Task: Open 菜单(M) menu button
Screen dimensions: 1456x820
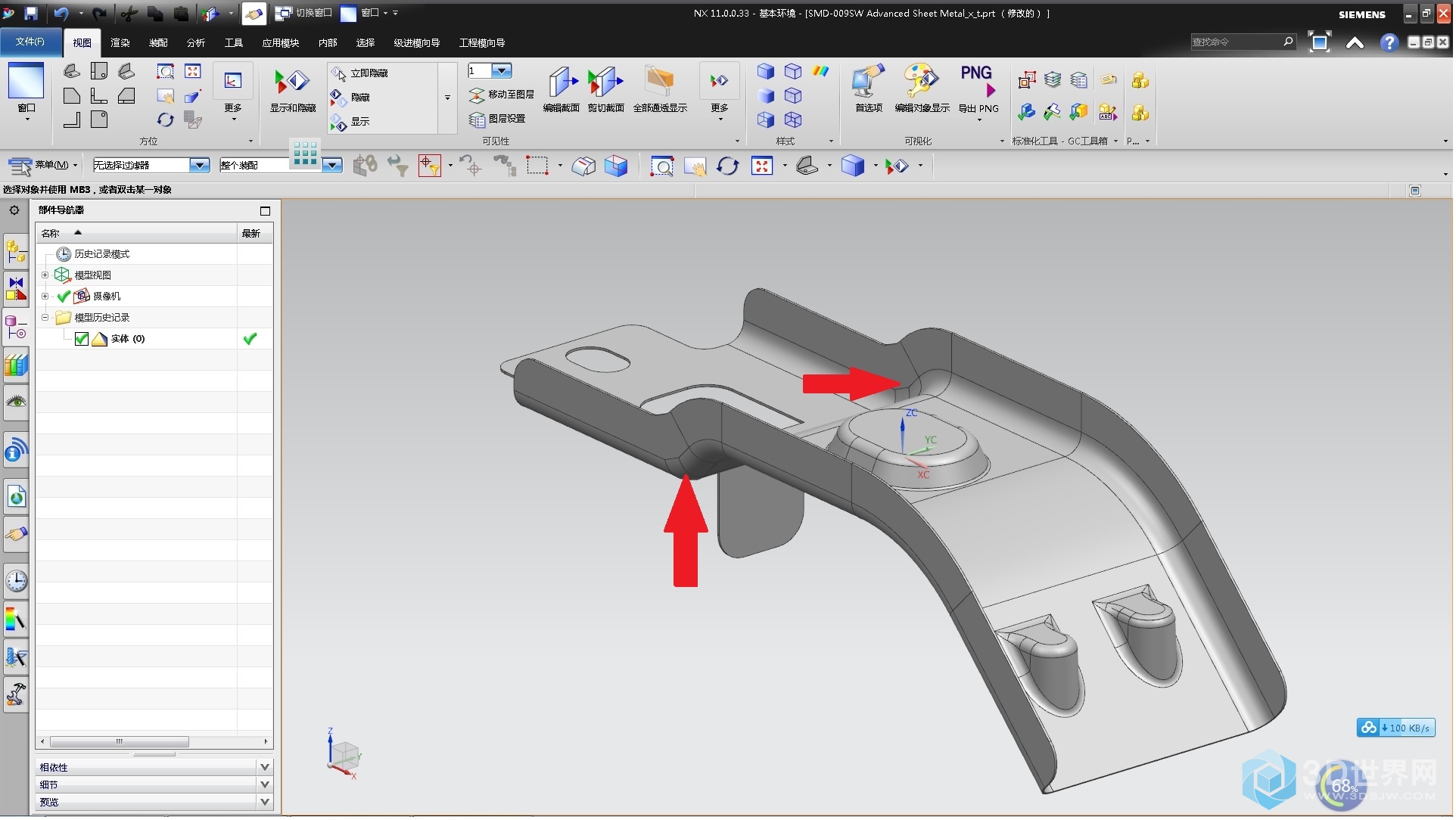Action: click(43, 166)
